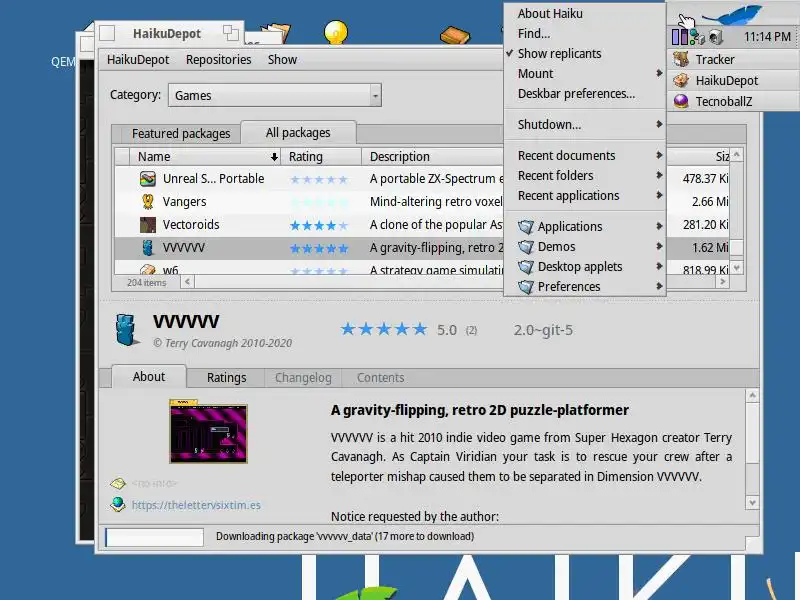Viewport: 800px width, 600px height.
Task: Click the Preferences folder icon in menu
Action: pos(526,287)
